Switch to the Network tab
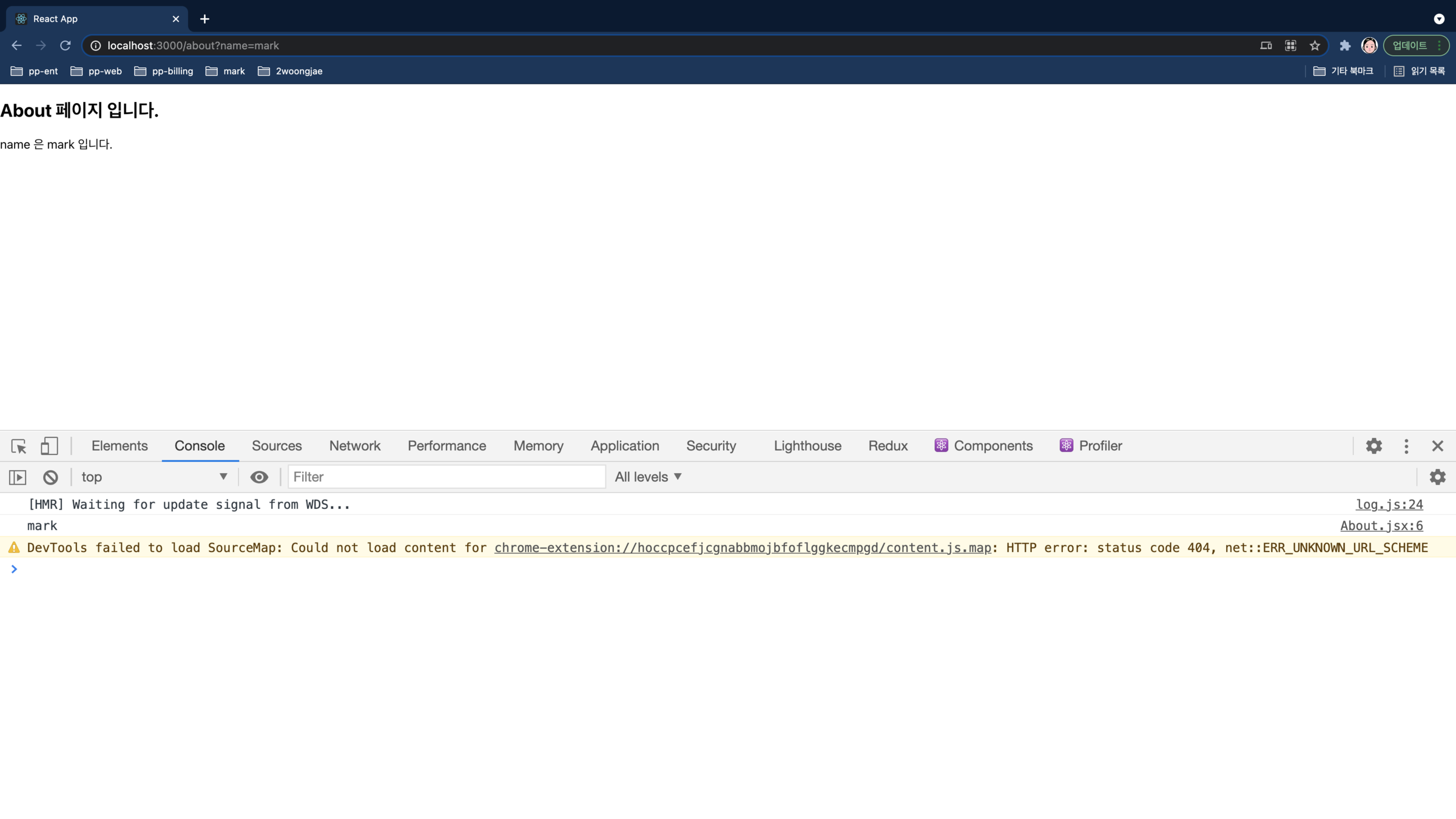 tap(354, 446)
